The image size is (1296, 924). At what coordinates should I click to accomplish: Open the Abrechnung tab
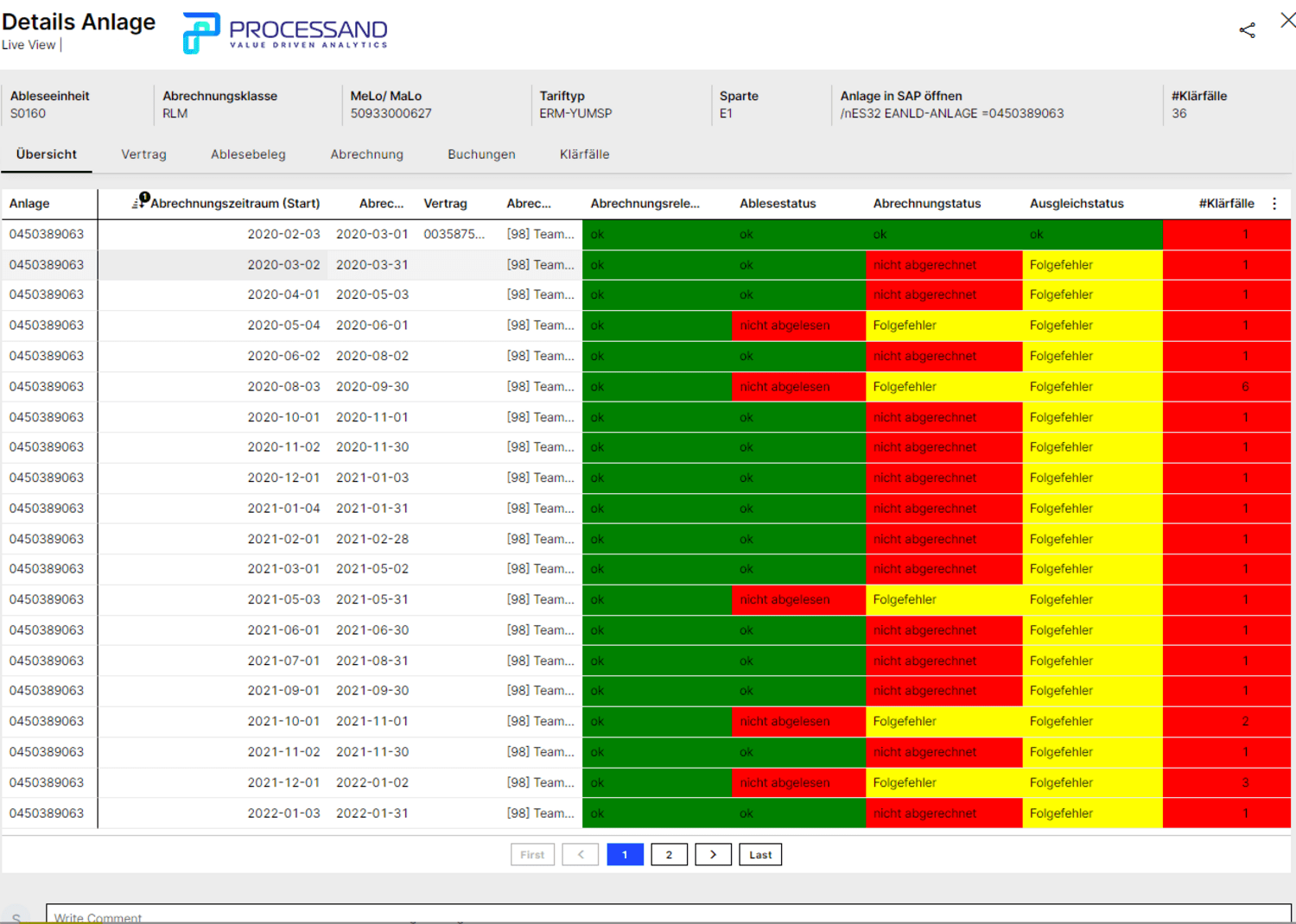pyautogui.click(x=366, y=155)
